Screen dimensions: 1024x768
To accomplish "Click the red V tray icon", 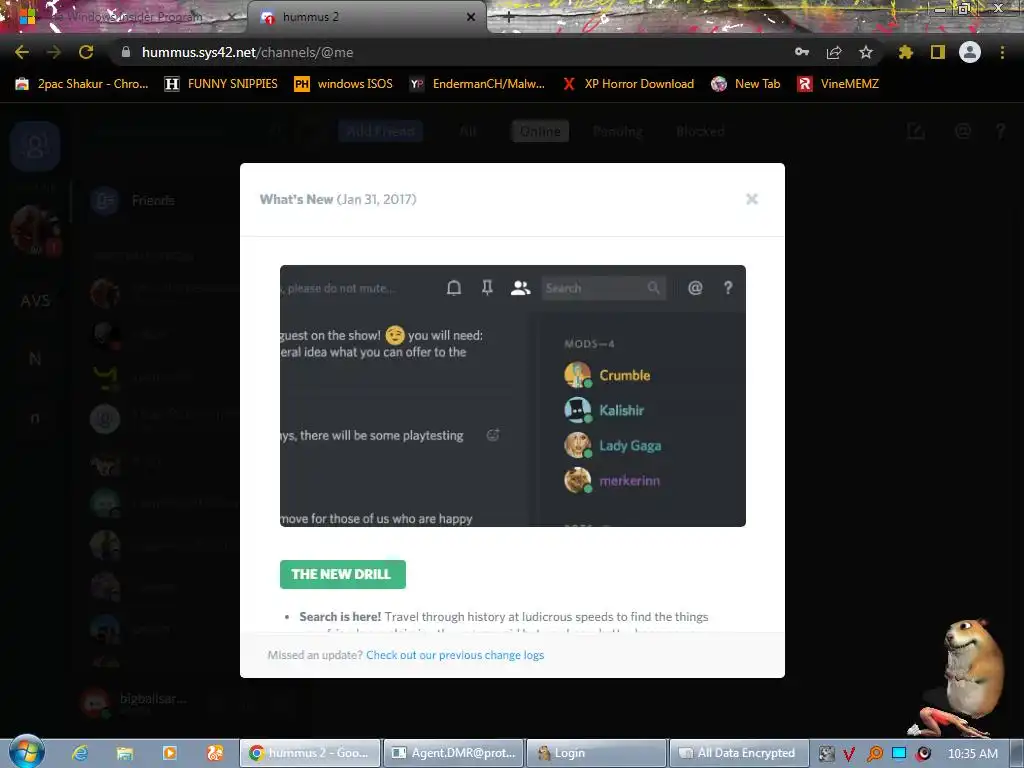I will tap(849, 754).
